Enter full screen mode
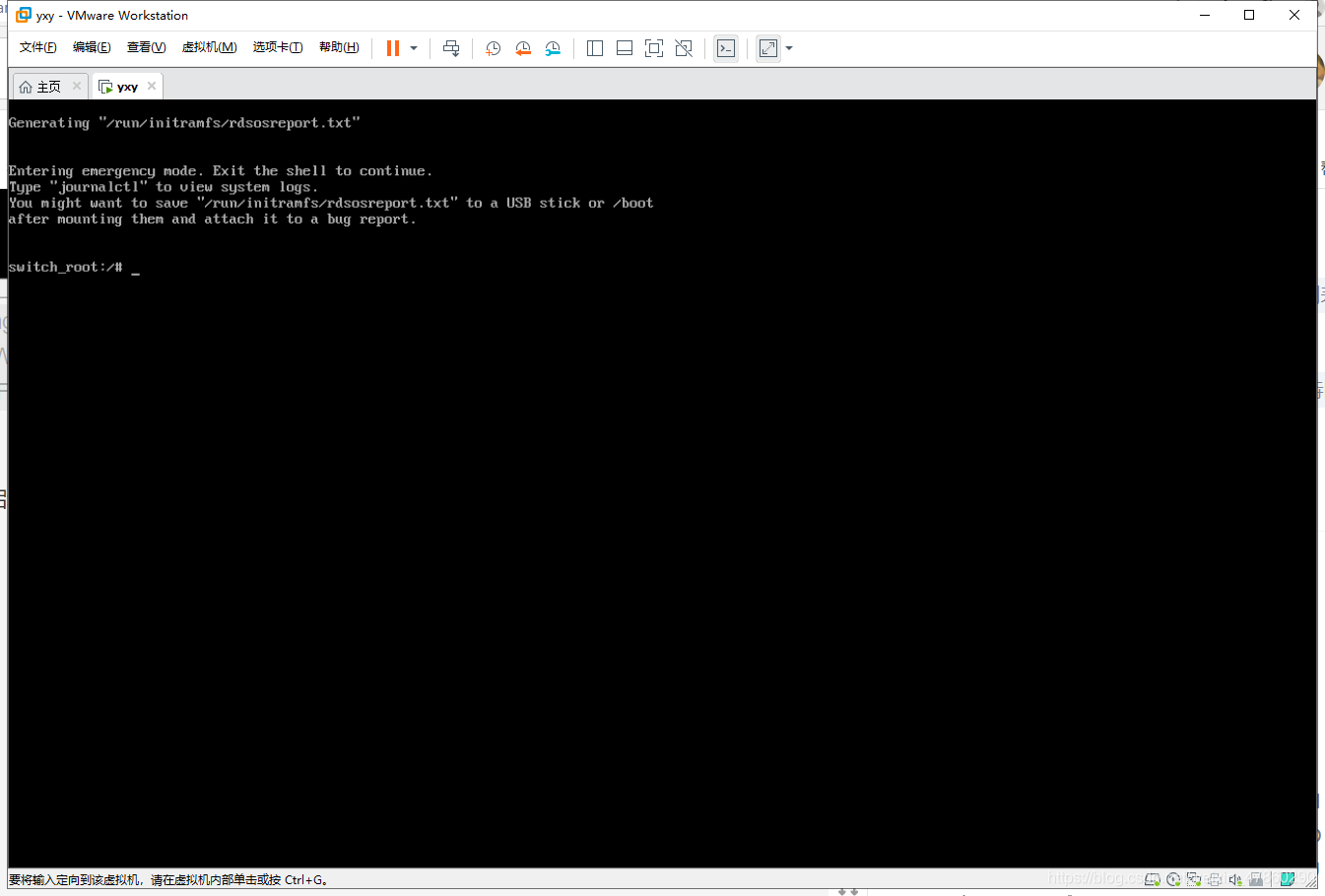1325x896 pixels. 654,48
